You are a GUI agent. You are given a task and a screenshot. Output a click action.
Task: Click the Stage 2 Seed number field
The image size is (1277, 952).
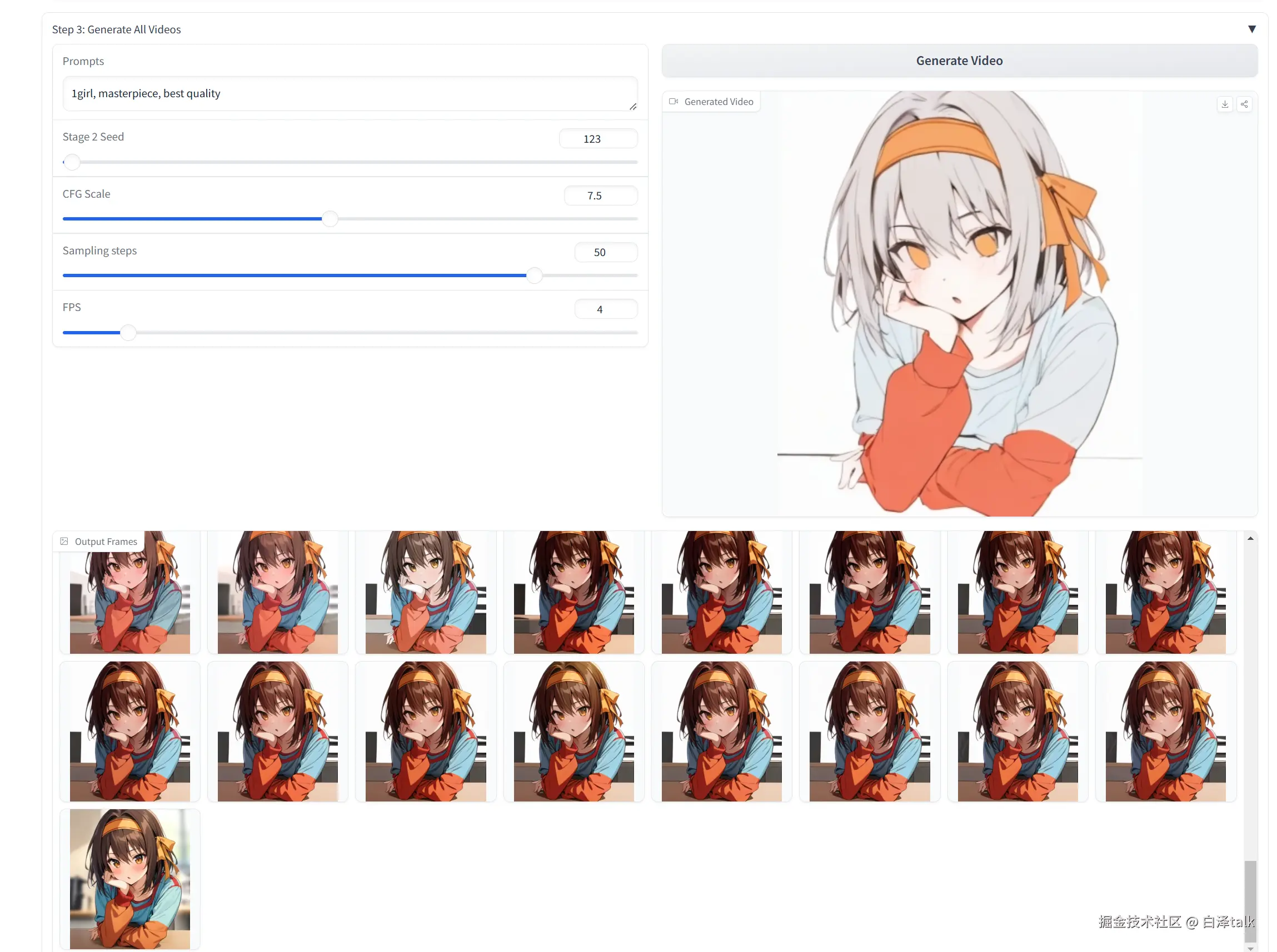598,139
